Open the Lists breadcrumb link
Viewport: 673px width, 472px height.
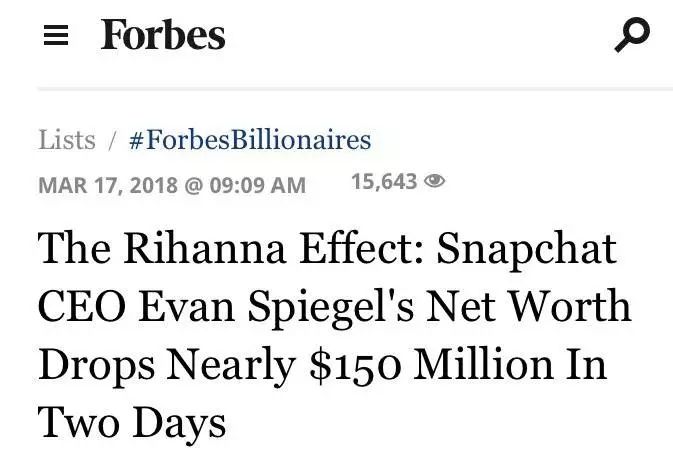pos(67,140)
